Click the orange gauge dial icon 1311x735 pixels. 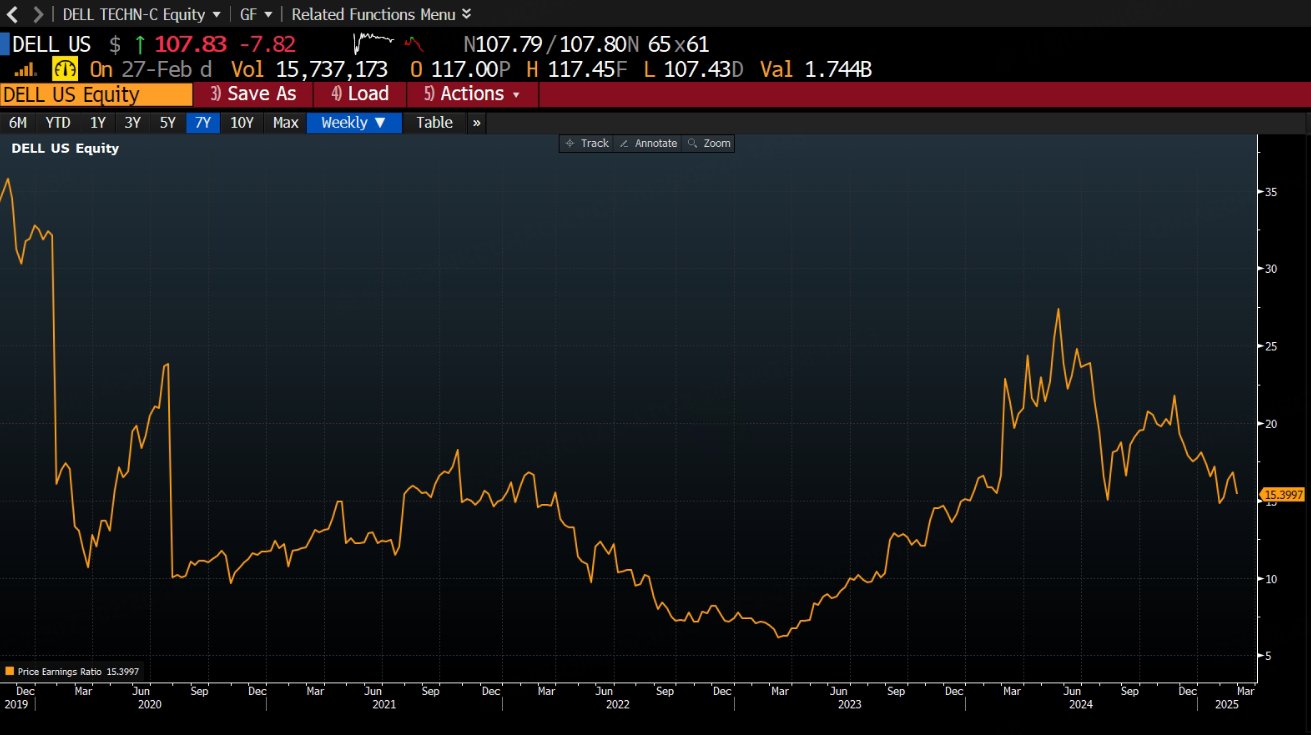click(64, 69)
